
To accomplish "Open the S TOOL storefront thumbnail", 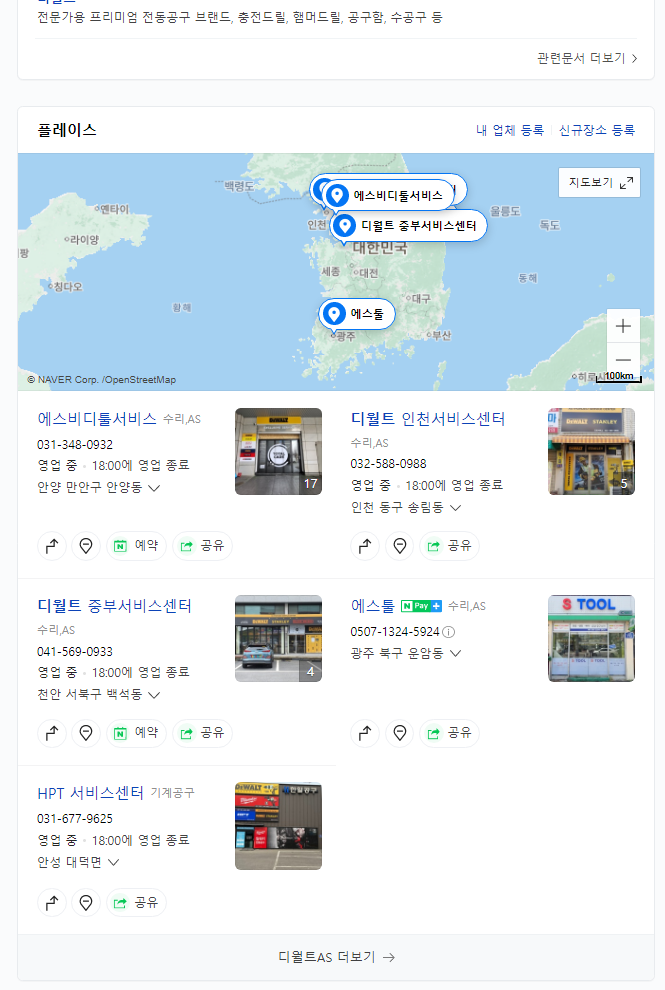I will click(x=591, y=638).
